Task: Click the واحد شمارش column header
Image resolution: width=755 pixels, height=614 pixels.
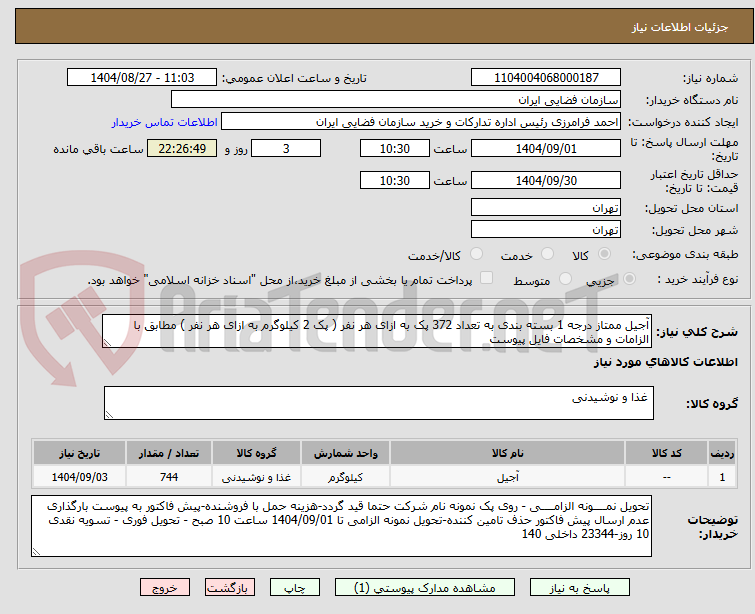Action: 346,453
